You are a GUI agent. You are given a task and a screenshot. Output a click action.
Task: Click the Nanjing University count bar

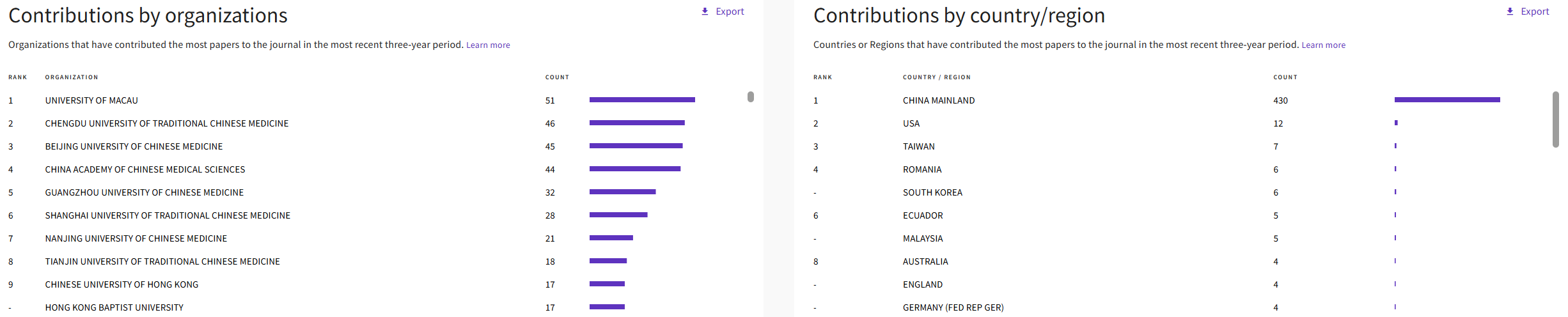611,238
